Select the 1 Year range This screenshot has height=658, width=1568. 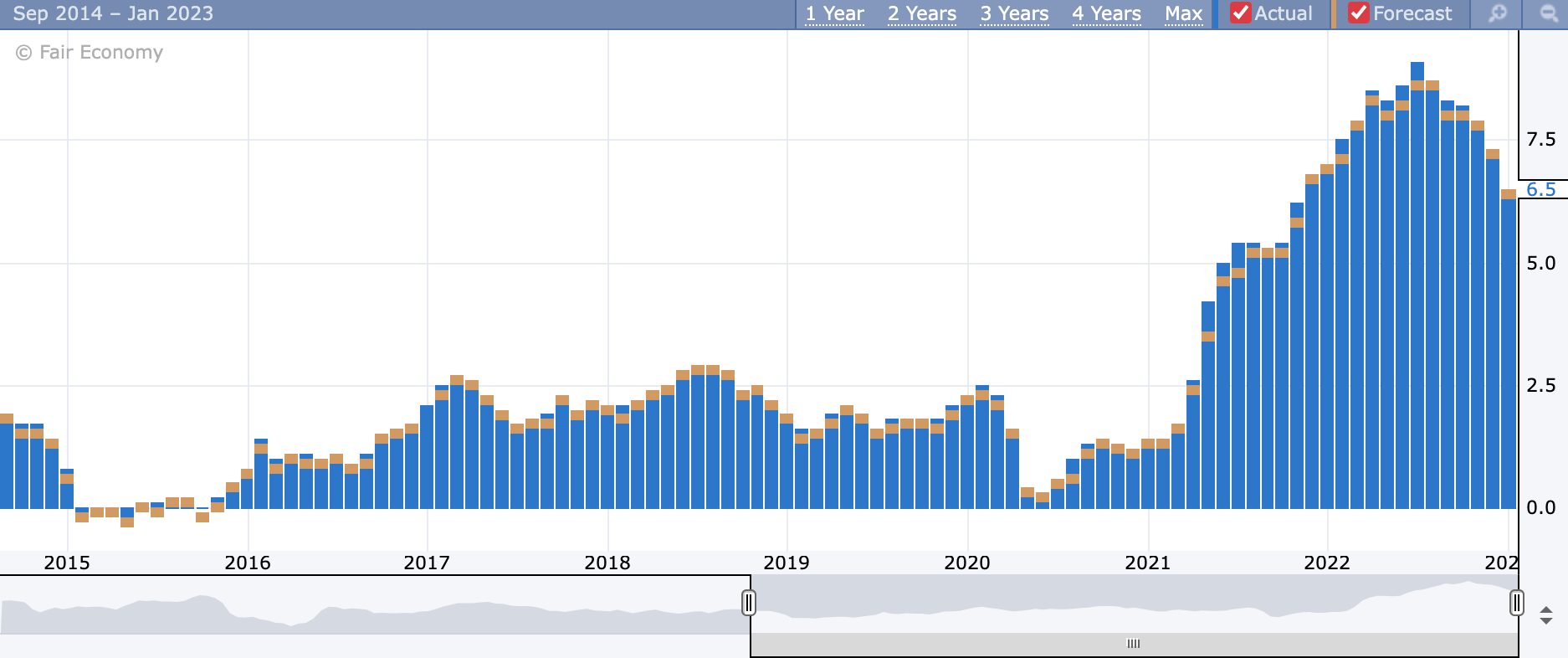point(834,14)
